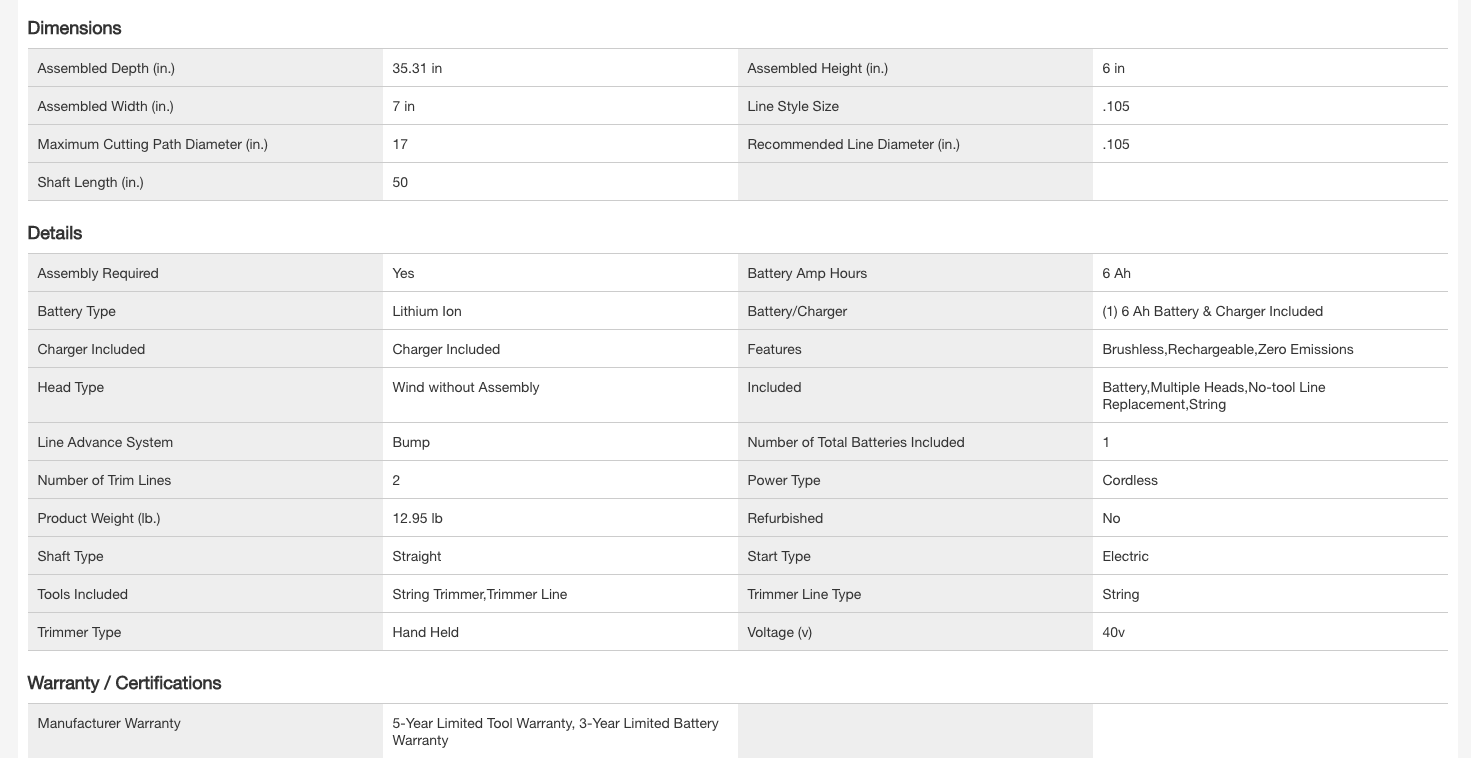Screen dimensions: 1471x758
Task: Click the Battery Amp Hours label
Action: (807, 273)
